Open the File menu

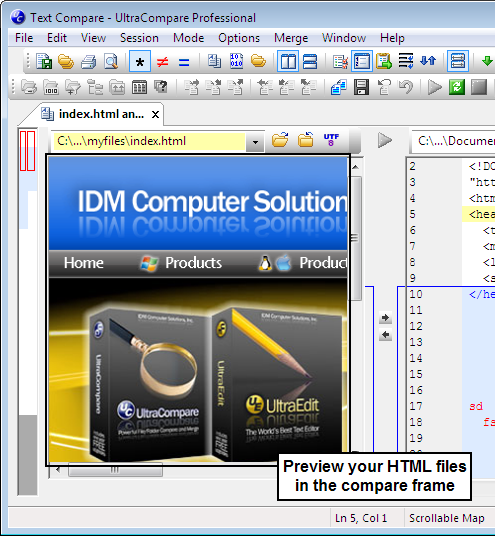coord(24,38)
